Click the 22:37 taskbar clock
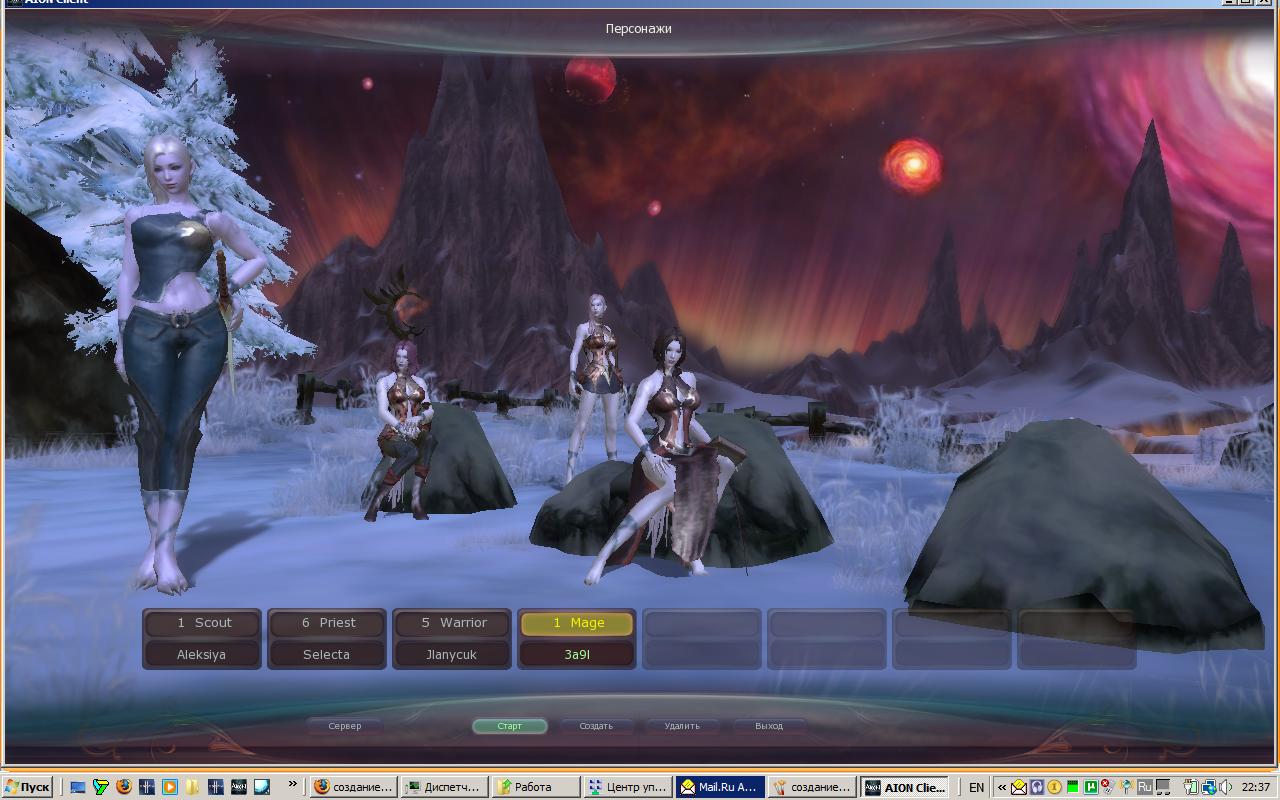Viewport: 1280px width, 800px height. [x=1255, y=787]
